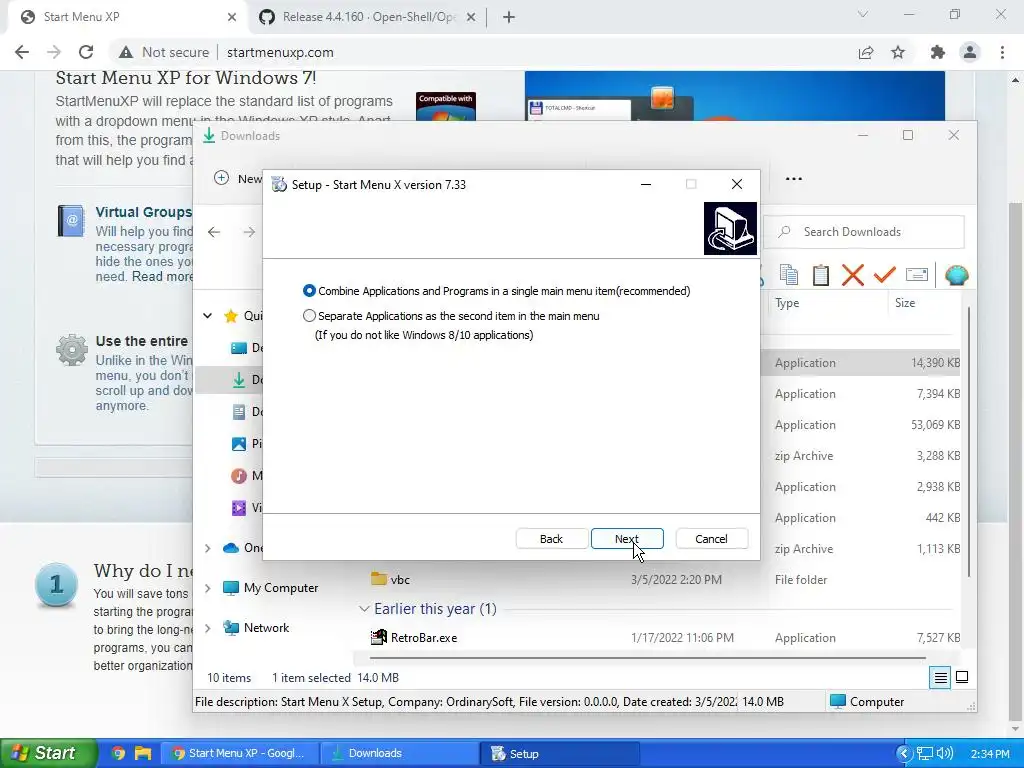Screen dimensions: 1024x768
Task: Switch Downloads to details view
Action: pos(940,677)
